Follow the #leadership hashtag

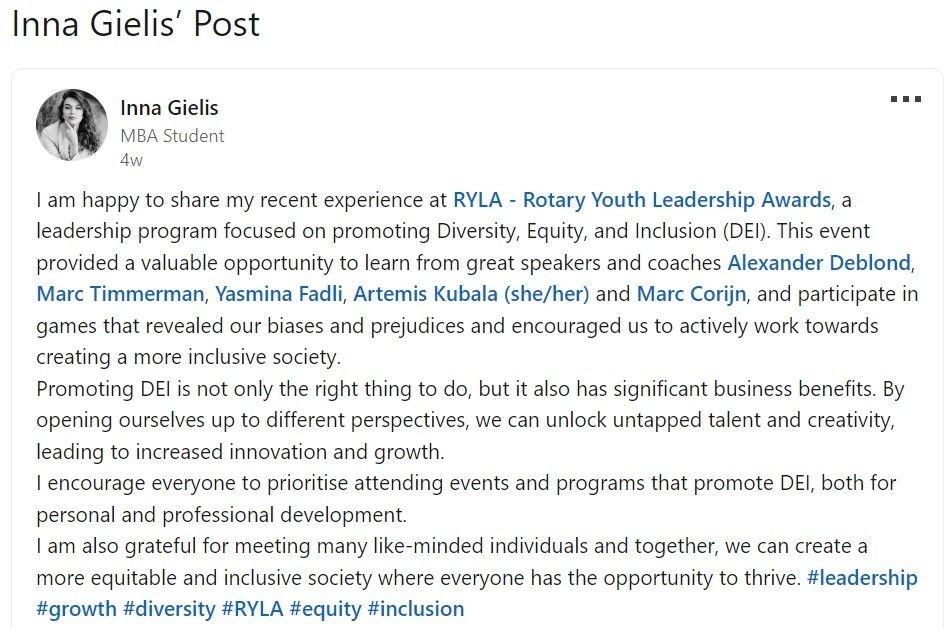[x=862, y=577]
